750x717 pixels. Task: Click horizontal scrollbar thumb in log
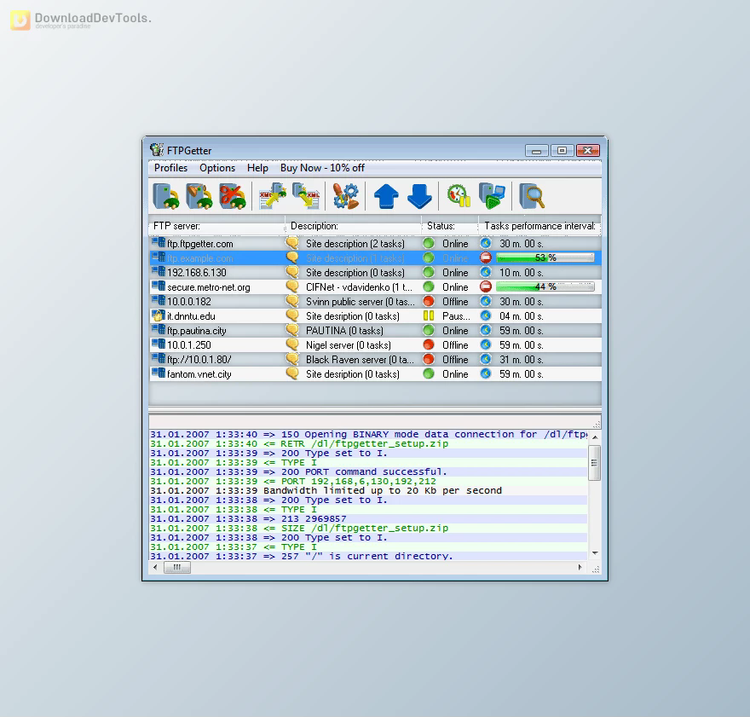[x=177, y=567]
